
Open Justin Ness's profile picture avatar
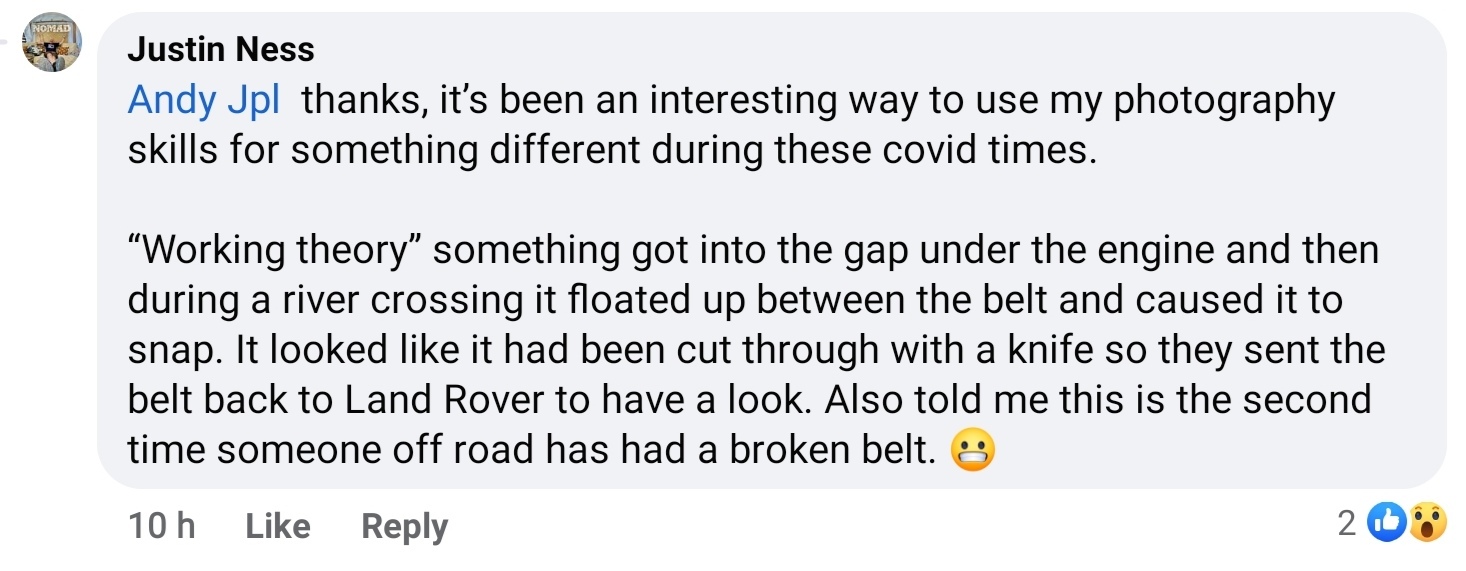[51, 43]
